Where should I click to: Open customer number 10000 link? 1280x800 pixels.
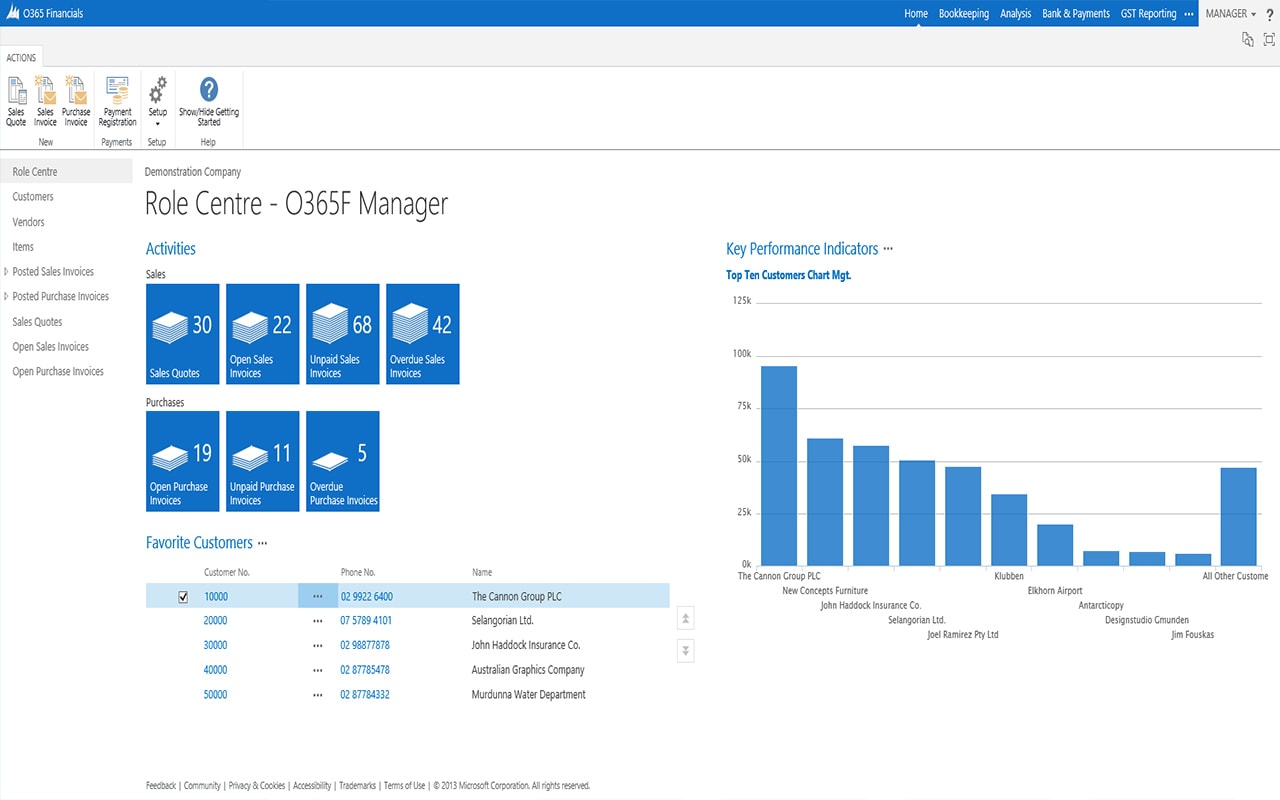pyautogui.click(x=216, y=597)
